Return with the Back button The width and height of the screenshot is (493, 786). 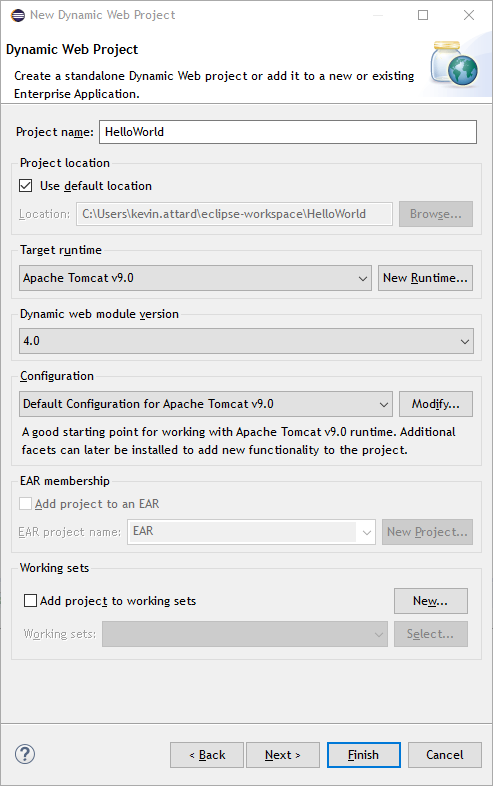point(207,755)
